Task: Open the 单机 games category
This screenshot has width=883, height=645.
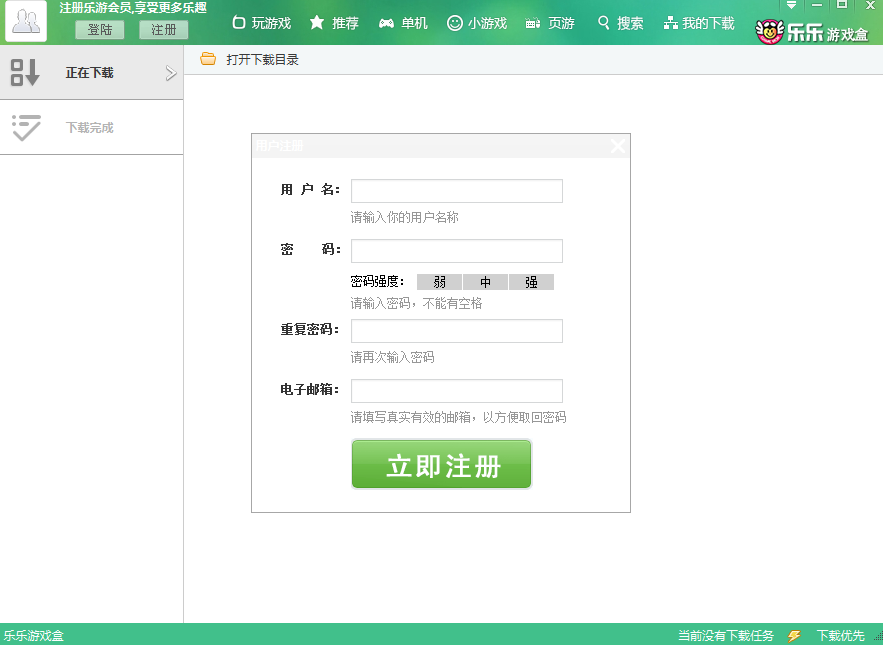Action: coord(403,23)
